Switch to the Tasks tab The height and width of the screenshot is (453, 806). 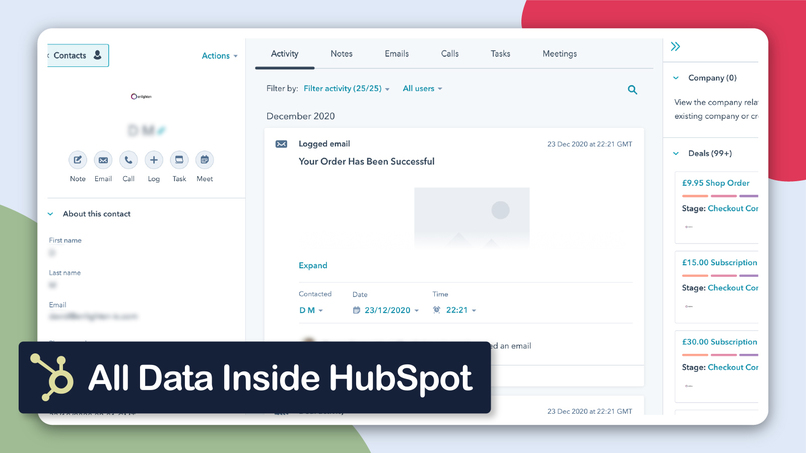(x=500, y=53)
